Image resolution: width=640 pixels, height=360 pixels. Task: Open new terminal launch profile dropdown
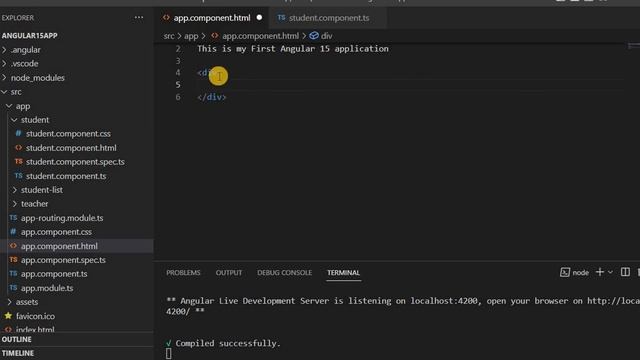(x=610, y=272)
